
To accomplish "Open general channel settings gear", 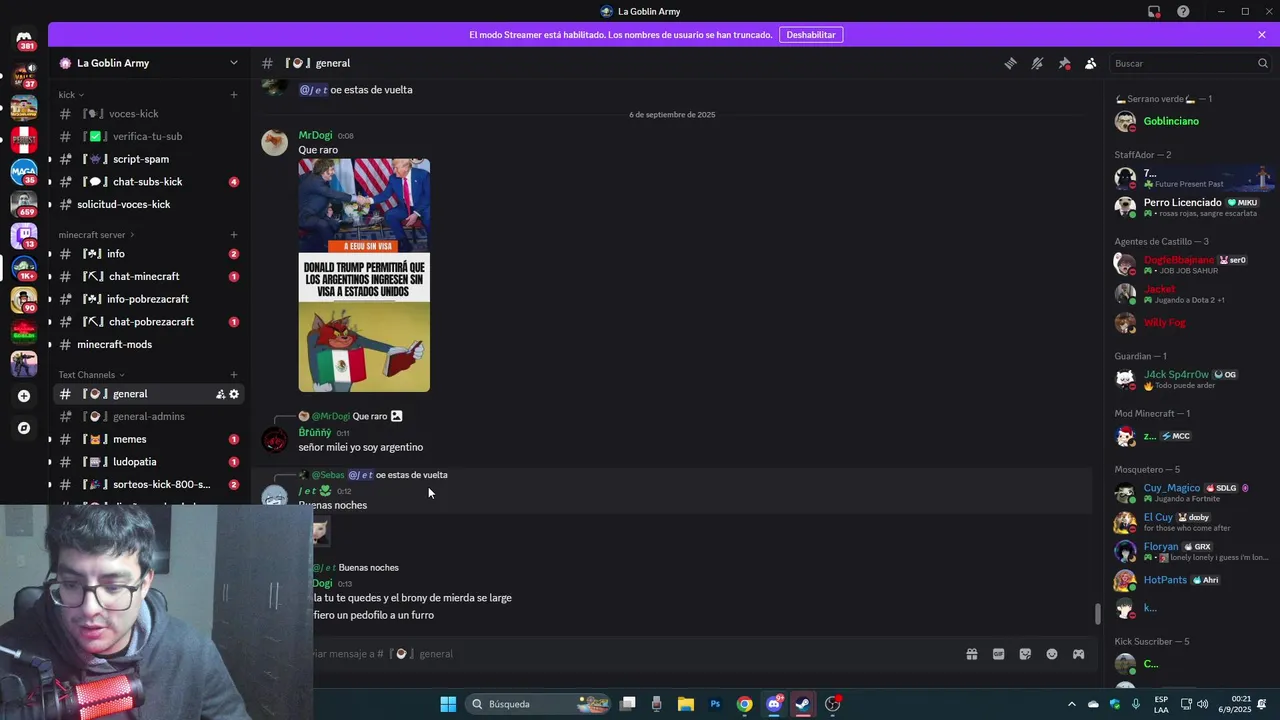I will pos(234,394).
